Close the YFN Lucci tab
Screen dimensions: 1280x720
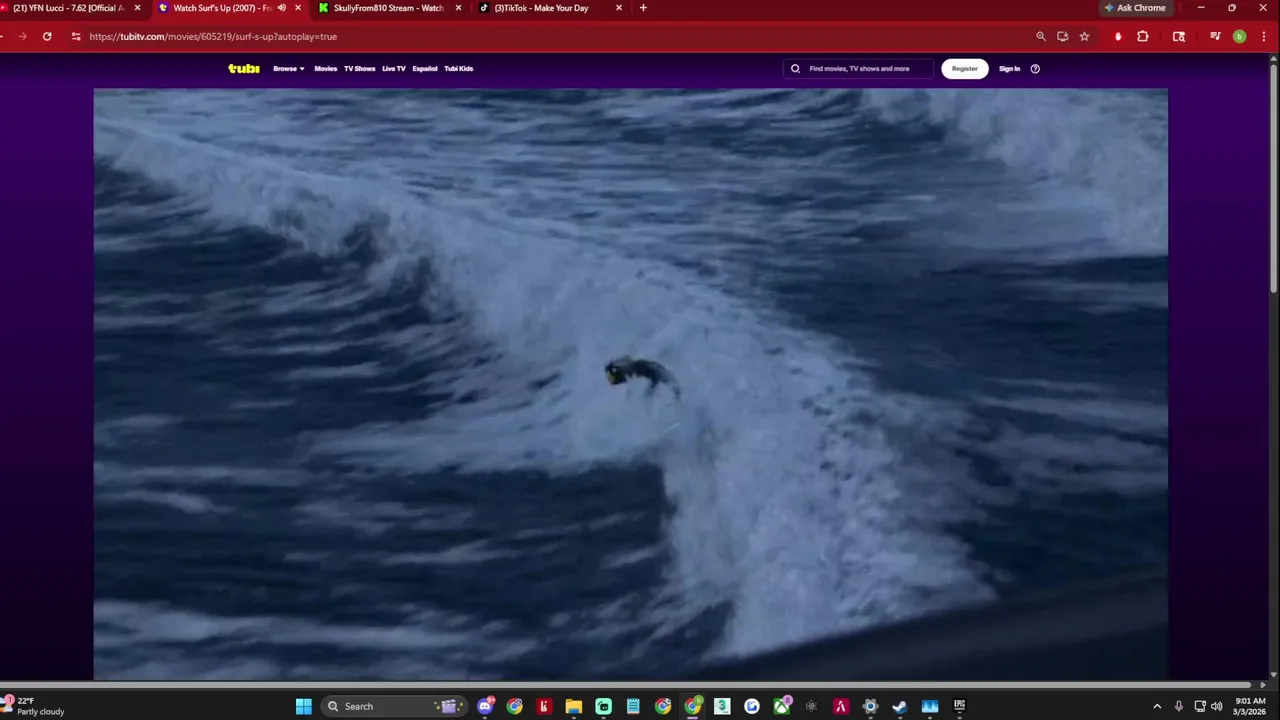point(138,8)
